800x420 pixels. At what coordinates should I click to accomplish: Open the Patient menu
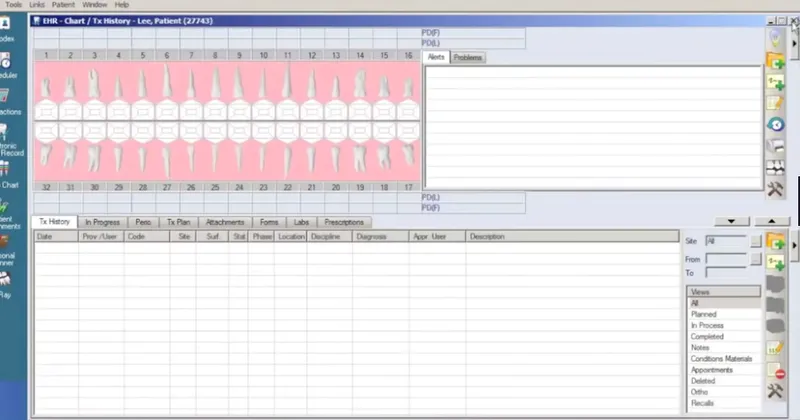[x=63, y=5]
